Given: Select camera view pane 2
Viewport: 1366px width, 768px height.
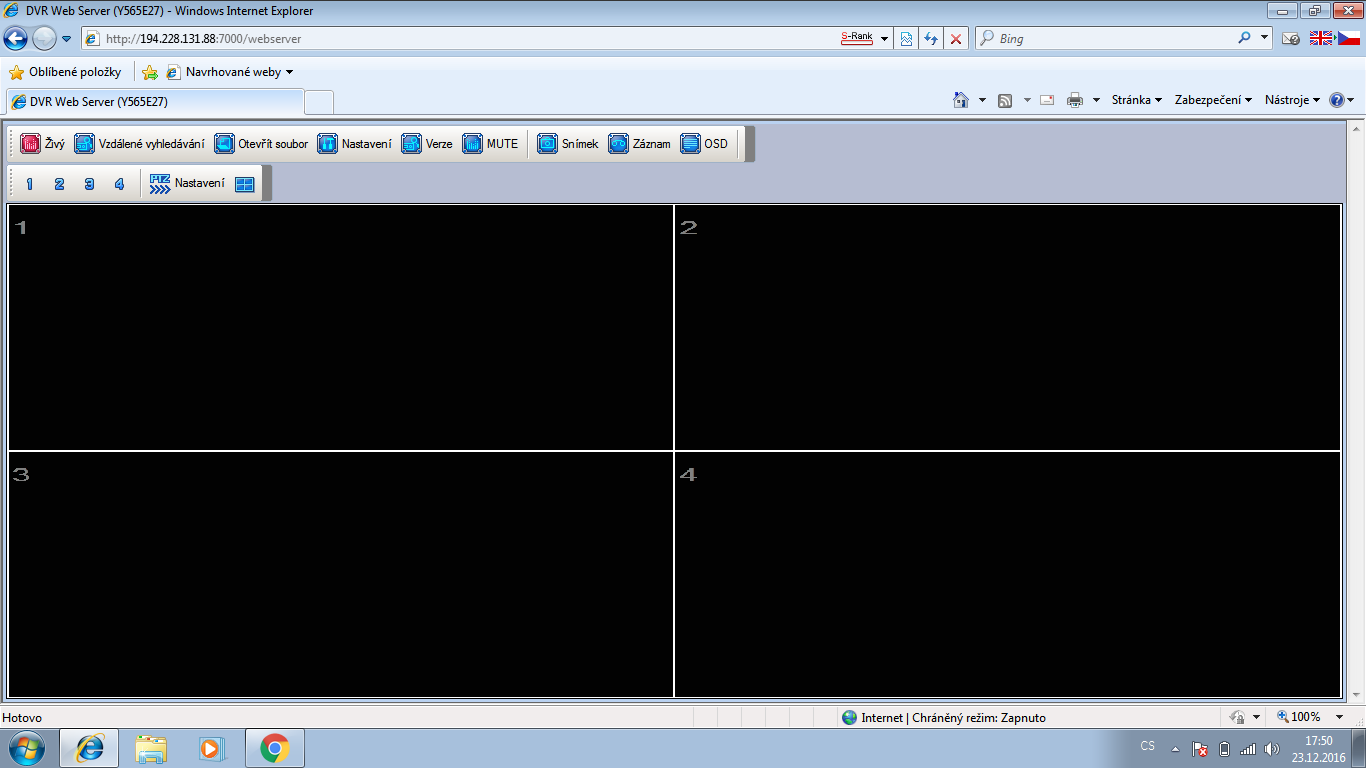Looking at the screenshot, I should [1008, 327].
